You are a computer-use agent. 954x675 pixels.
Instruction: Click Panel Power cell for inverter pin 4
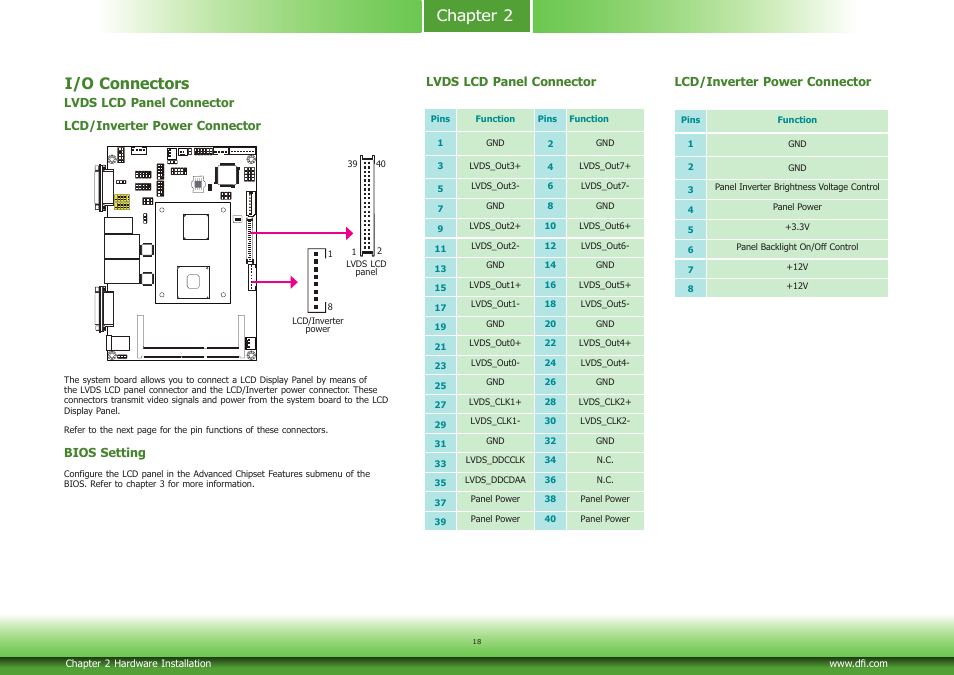[797, 208]
